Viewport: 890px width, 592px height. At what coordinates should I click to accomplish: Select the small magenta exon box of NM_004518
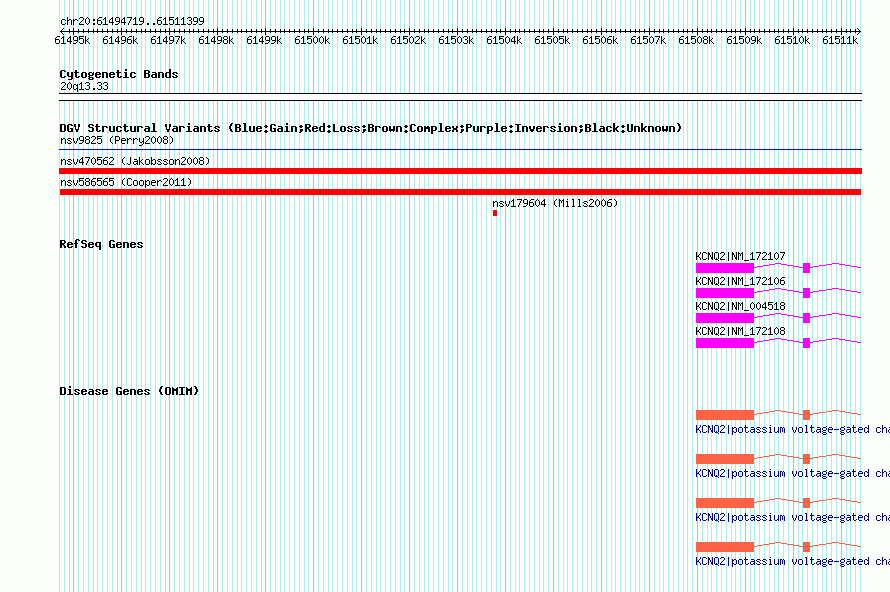pyautogui.click(x=807, y=318)
